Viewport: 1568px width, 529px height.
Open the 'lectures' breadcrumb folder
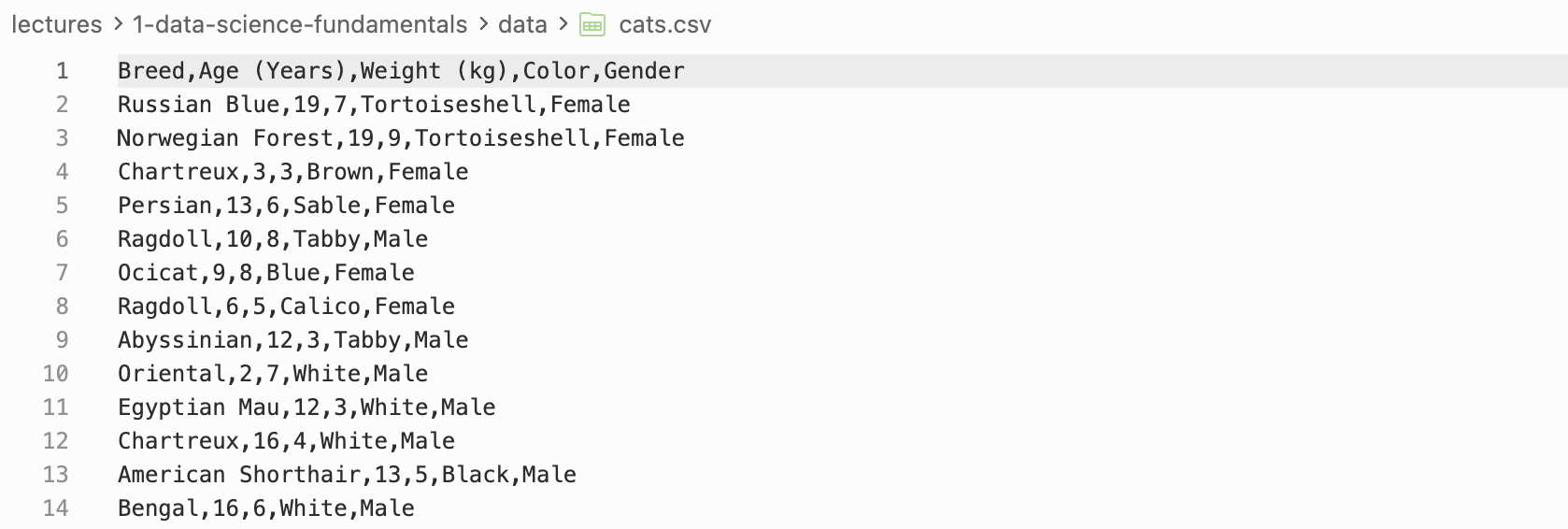tap(56, 24)
